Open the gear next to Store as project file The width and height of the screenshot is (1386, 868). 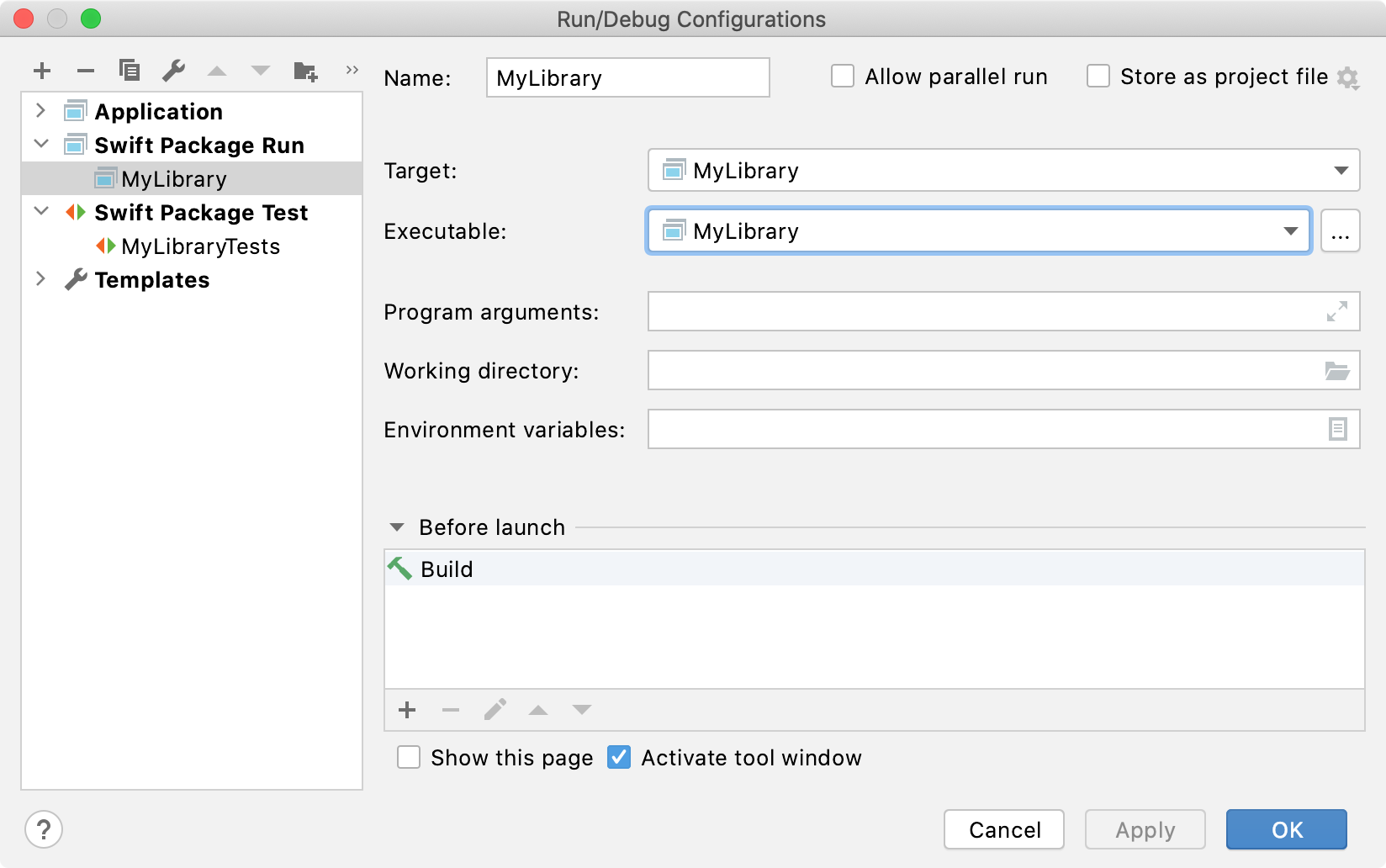(1347, 78)
